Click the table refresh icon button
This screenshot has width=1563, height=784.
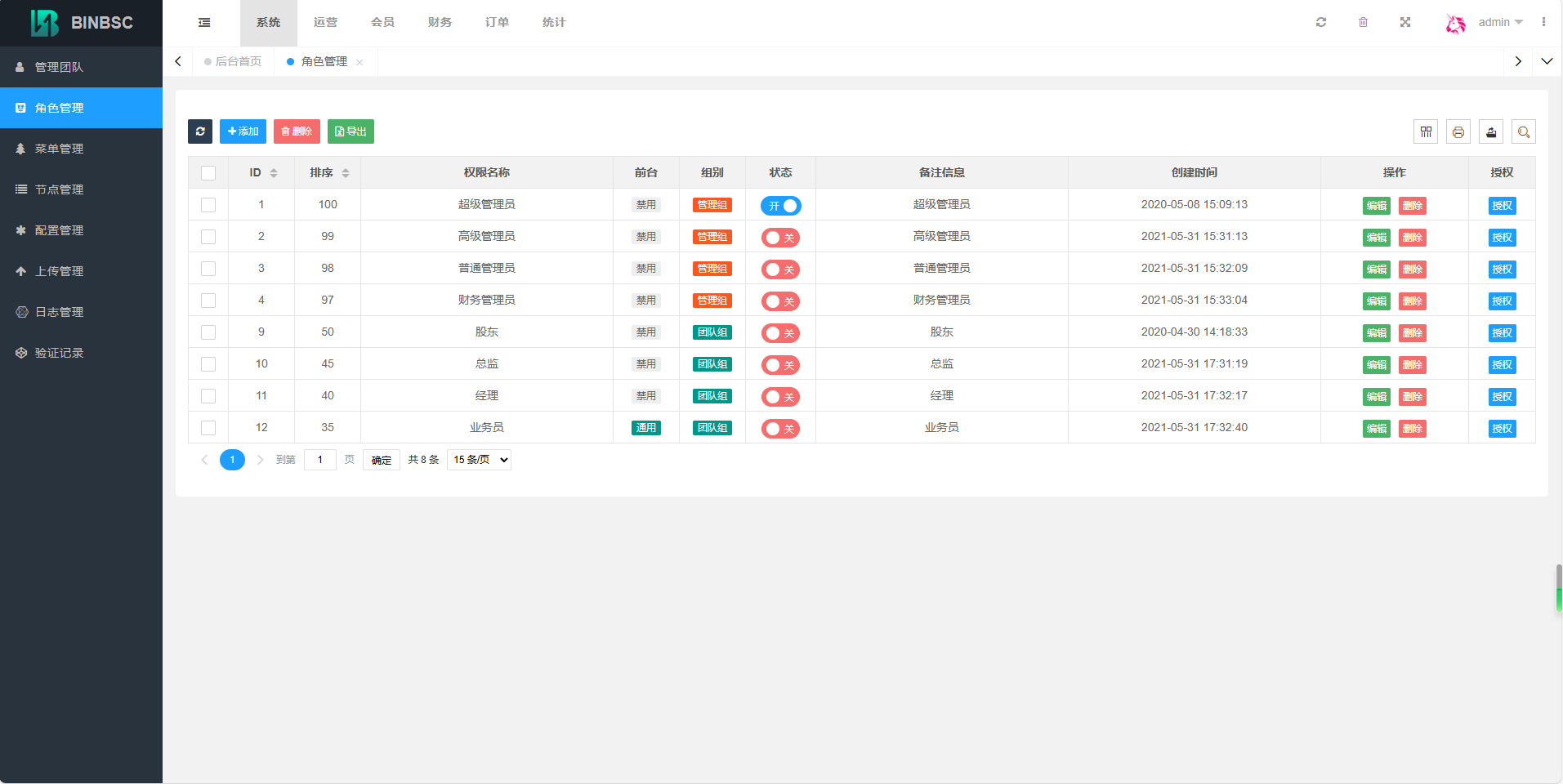coord(200,131)
